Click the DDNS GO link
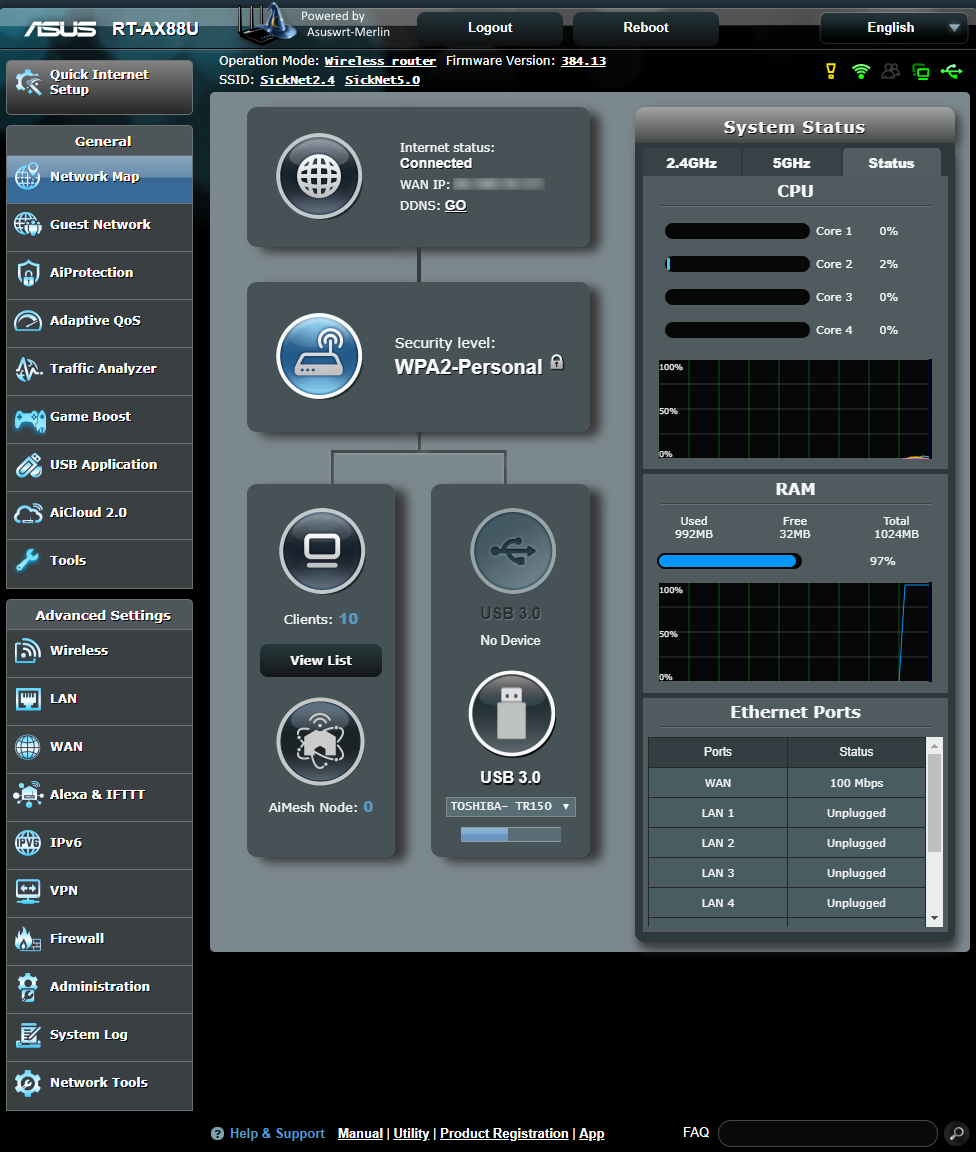The height and width of the screenshot is (1152, 976). (x=456, y=206)
